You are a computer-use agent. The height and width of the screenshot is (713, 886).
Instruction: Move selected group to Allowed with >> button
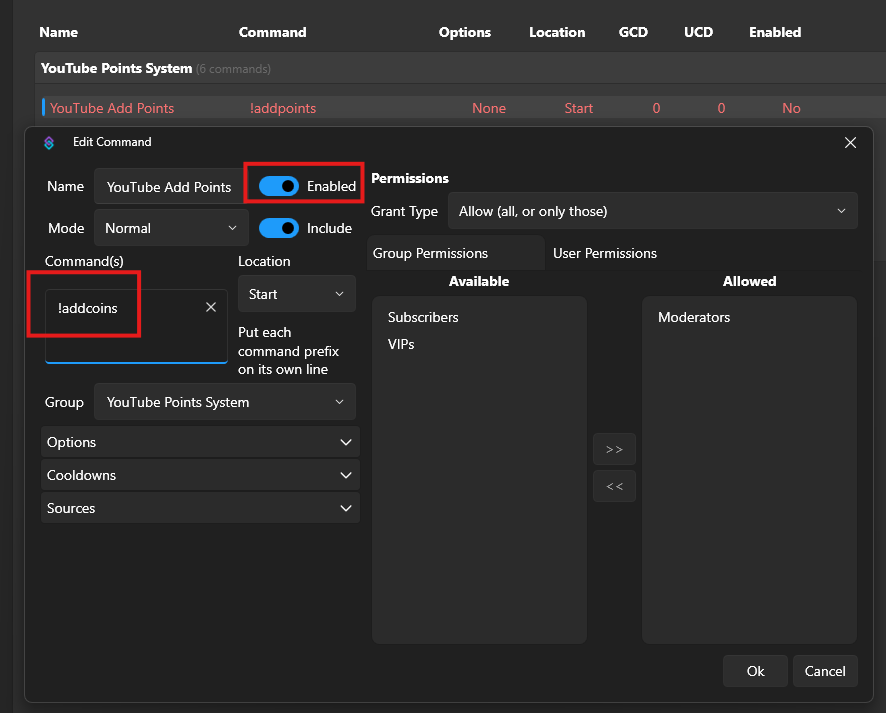614,450
